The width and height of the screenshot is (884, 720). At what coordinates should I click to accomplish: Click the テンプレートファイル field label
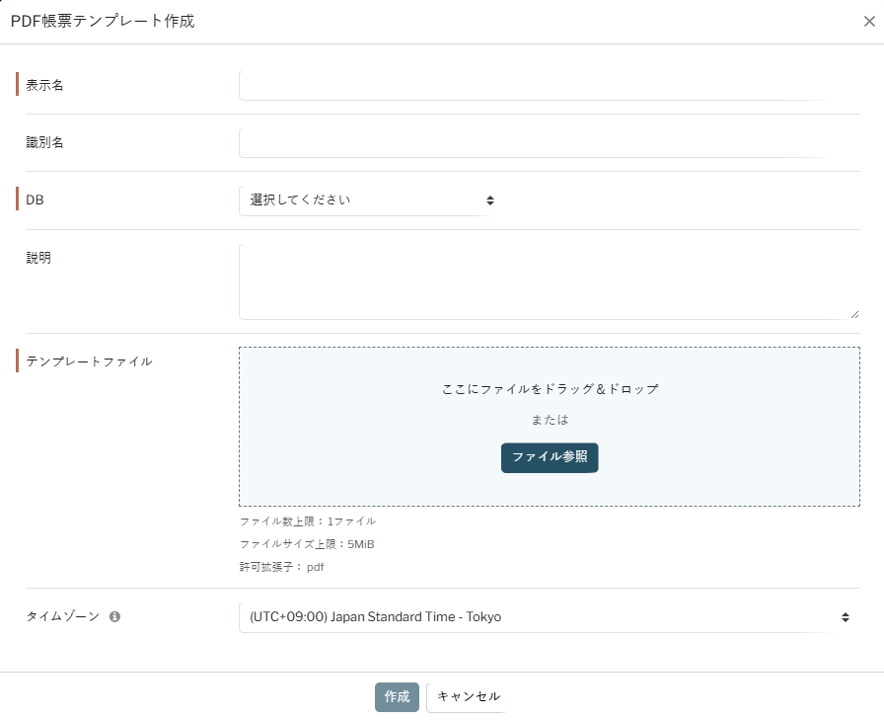(x=89, y=362)
